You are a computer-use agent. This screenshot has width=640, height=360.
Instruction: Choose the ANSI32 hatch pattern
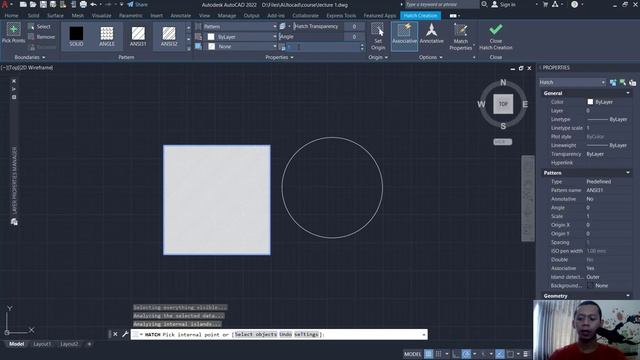point(169,36)
